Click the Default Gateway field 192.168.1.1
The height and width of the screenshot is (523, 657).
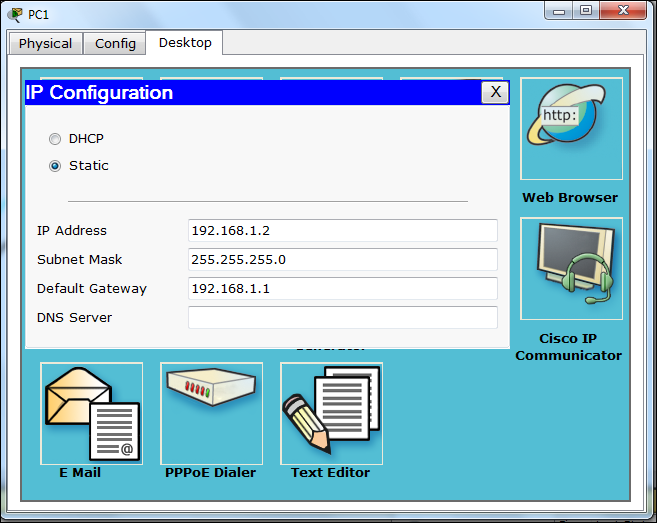(x=343, y=288)
